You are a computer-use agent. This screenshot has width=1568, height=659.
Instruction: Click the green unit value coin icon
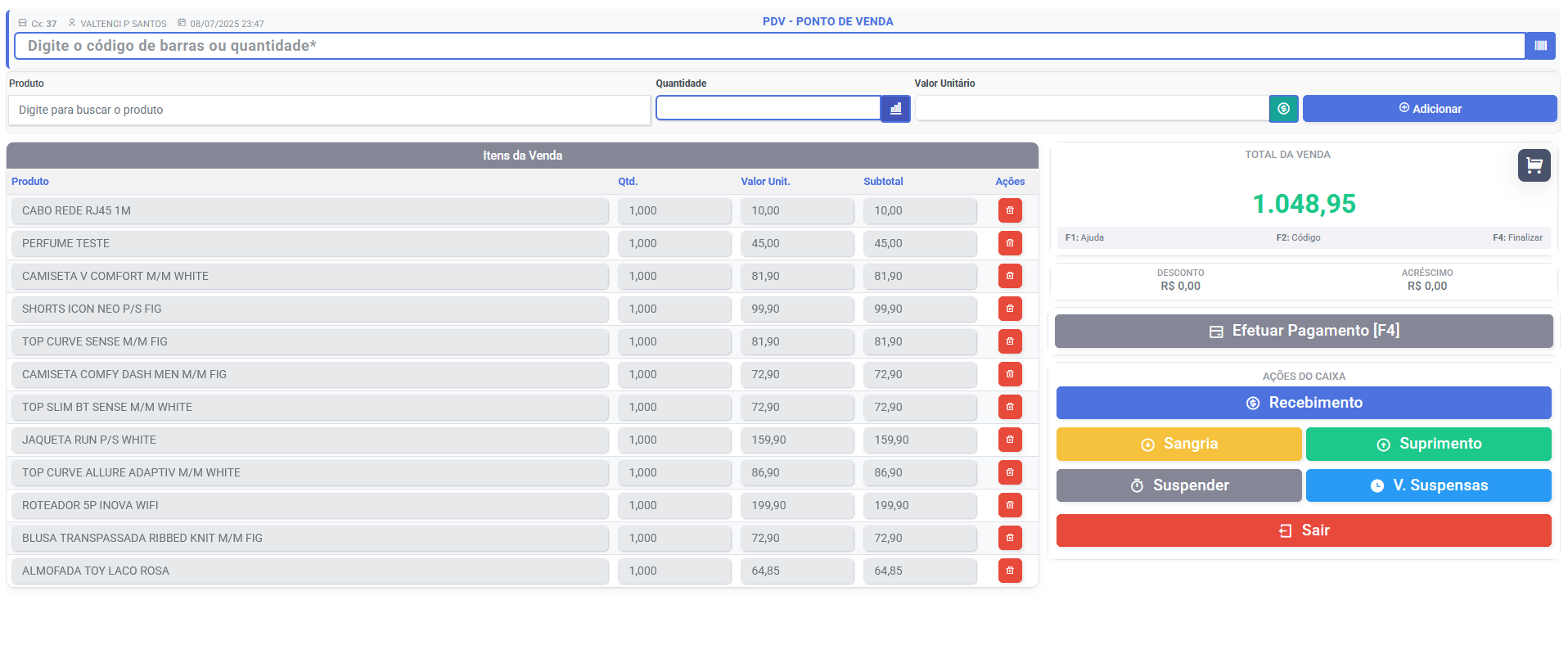(1283, 108)
